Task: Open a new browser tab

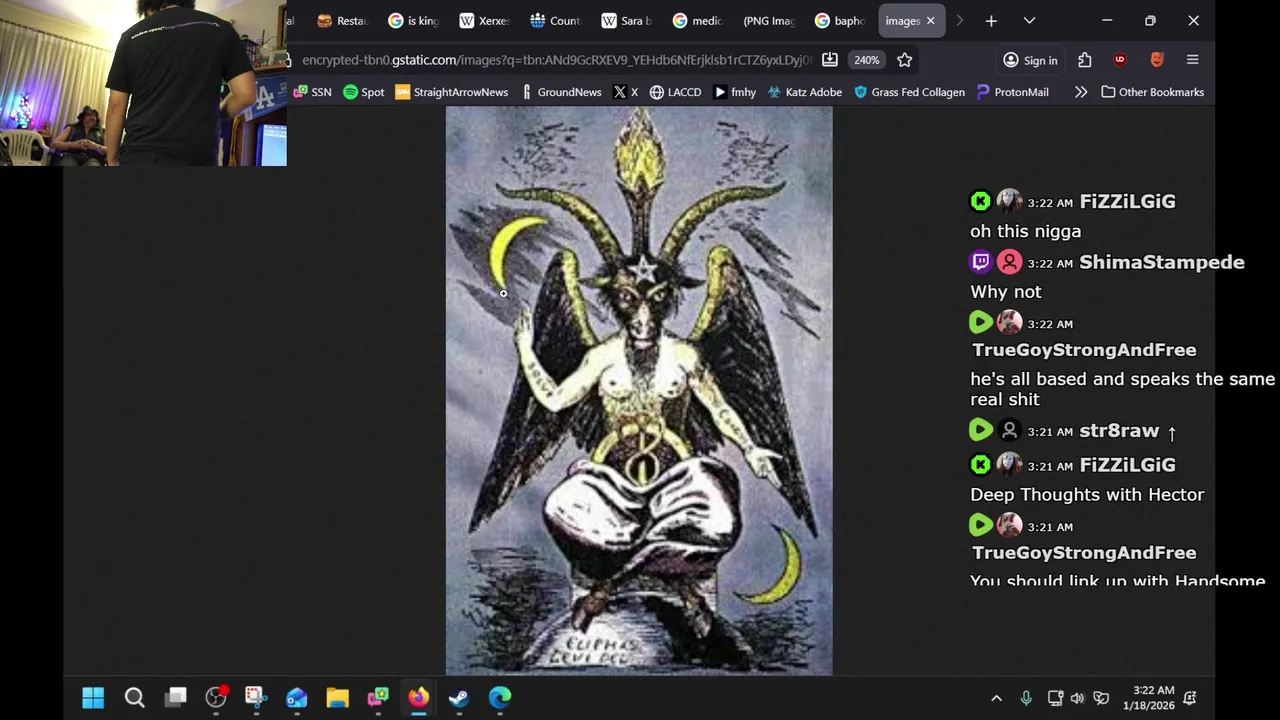Action: click(991, 20)
